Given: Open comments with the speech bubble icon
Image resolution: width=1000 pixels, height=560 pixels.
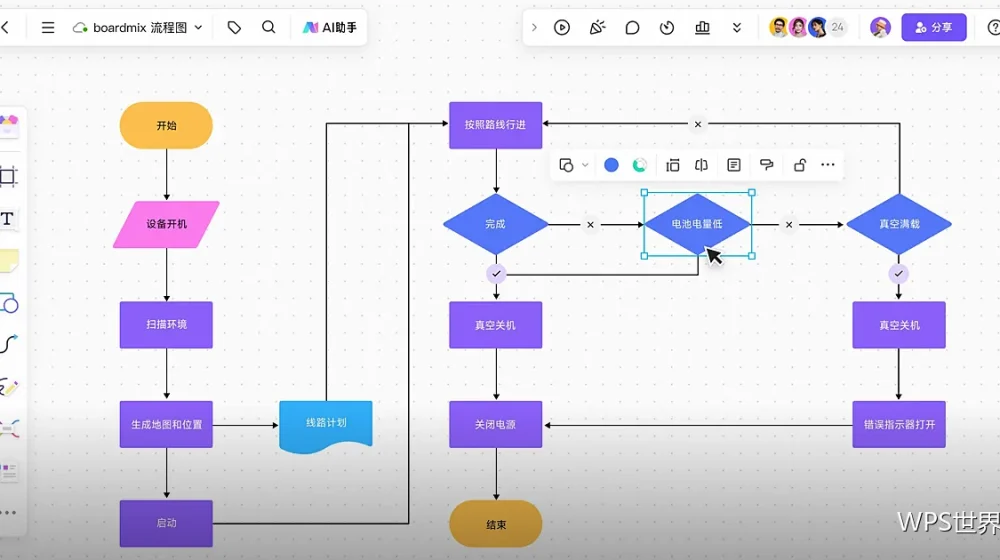Looking at the screenshot, I should pyautogui.click(x=632, y=27).
